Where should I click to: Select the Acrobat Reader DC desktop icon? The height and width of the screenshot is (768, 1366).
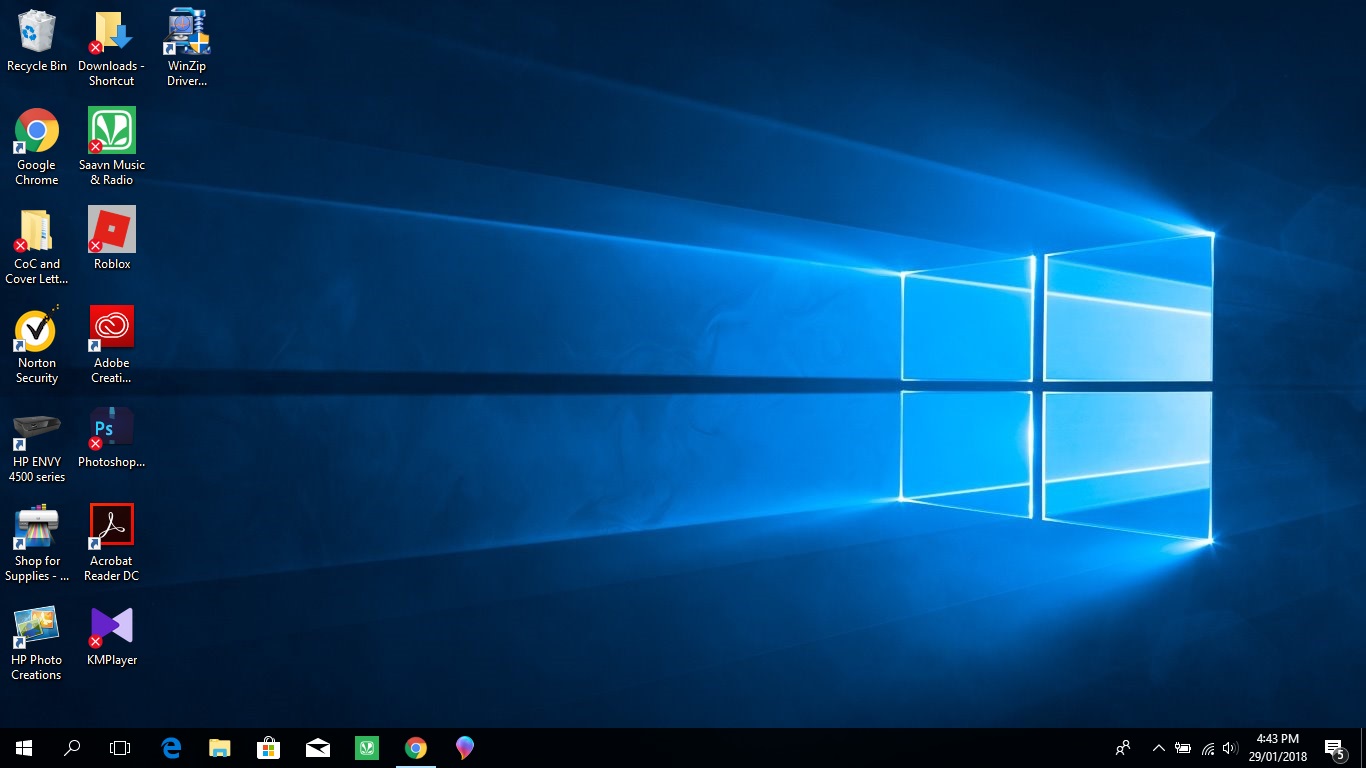(112, 543)
